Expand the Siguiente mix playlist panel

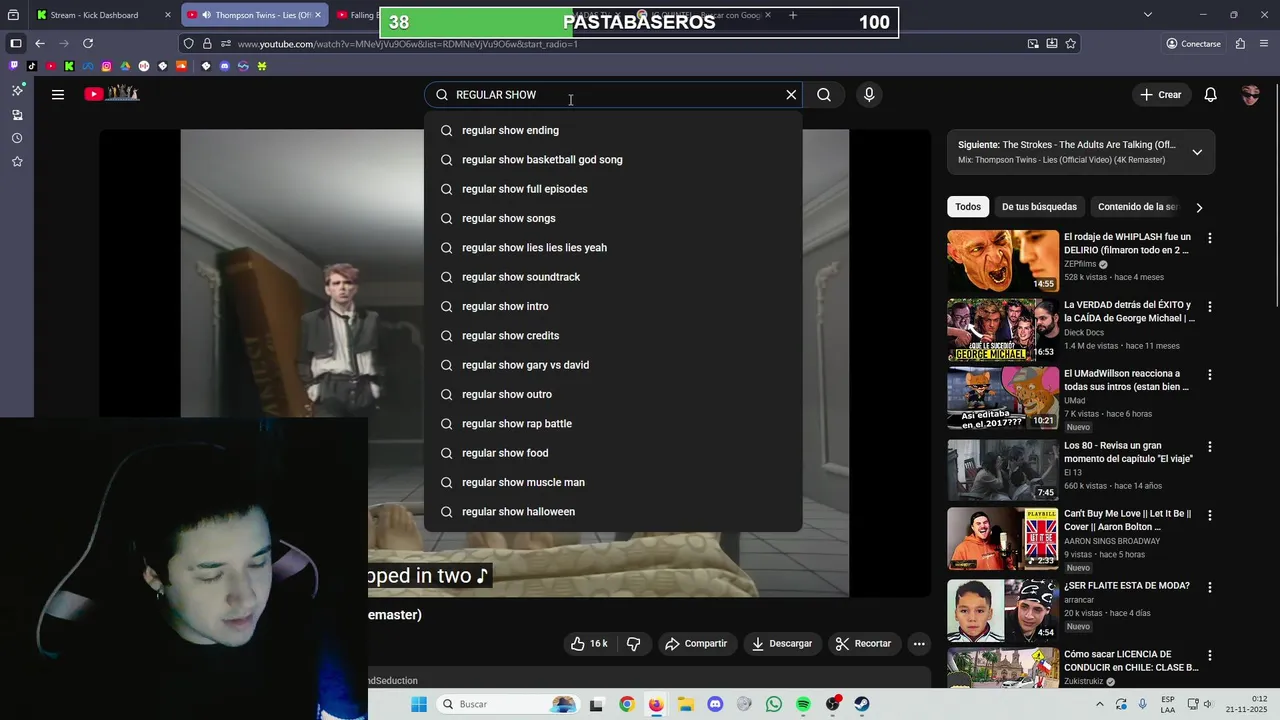[1197, 152]
